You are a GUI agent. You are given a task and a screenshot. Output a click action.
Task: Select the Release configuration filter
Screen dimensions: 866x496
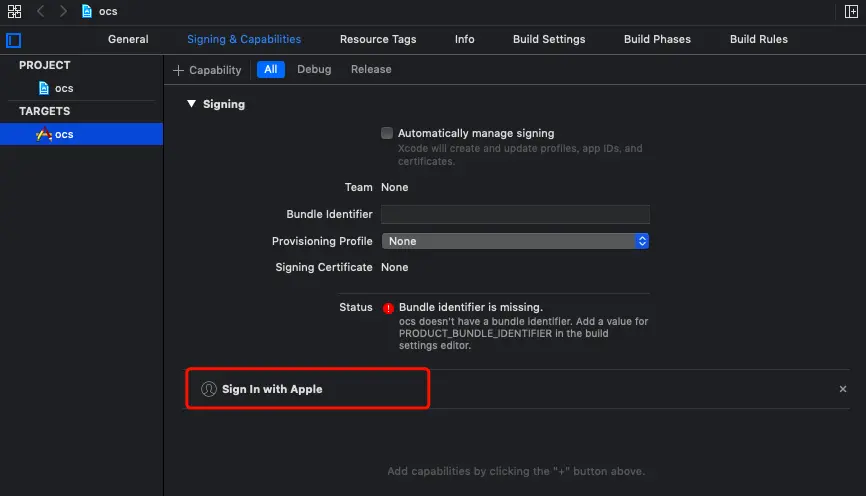371,70
